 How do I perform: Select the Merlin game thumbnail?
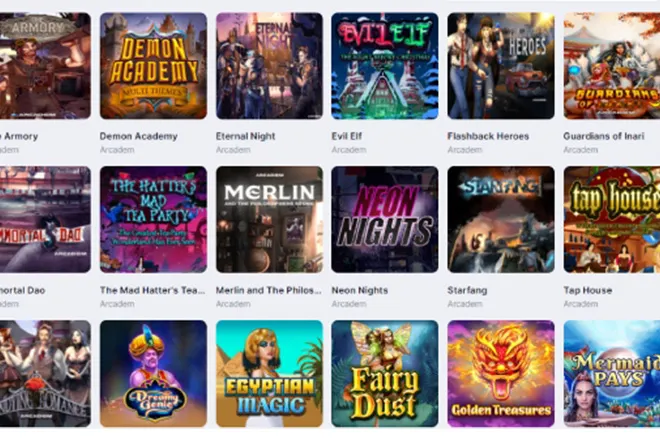click(269, 220)
